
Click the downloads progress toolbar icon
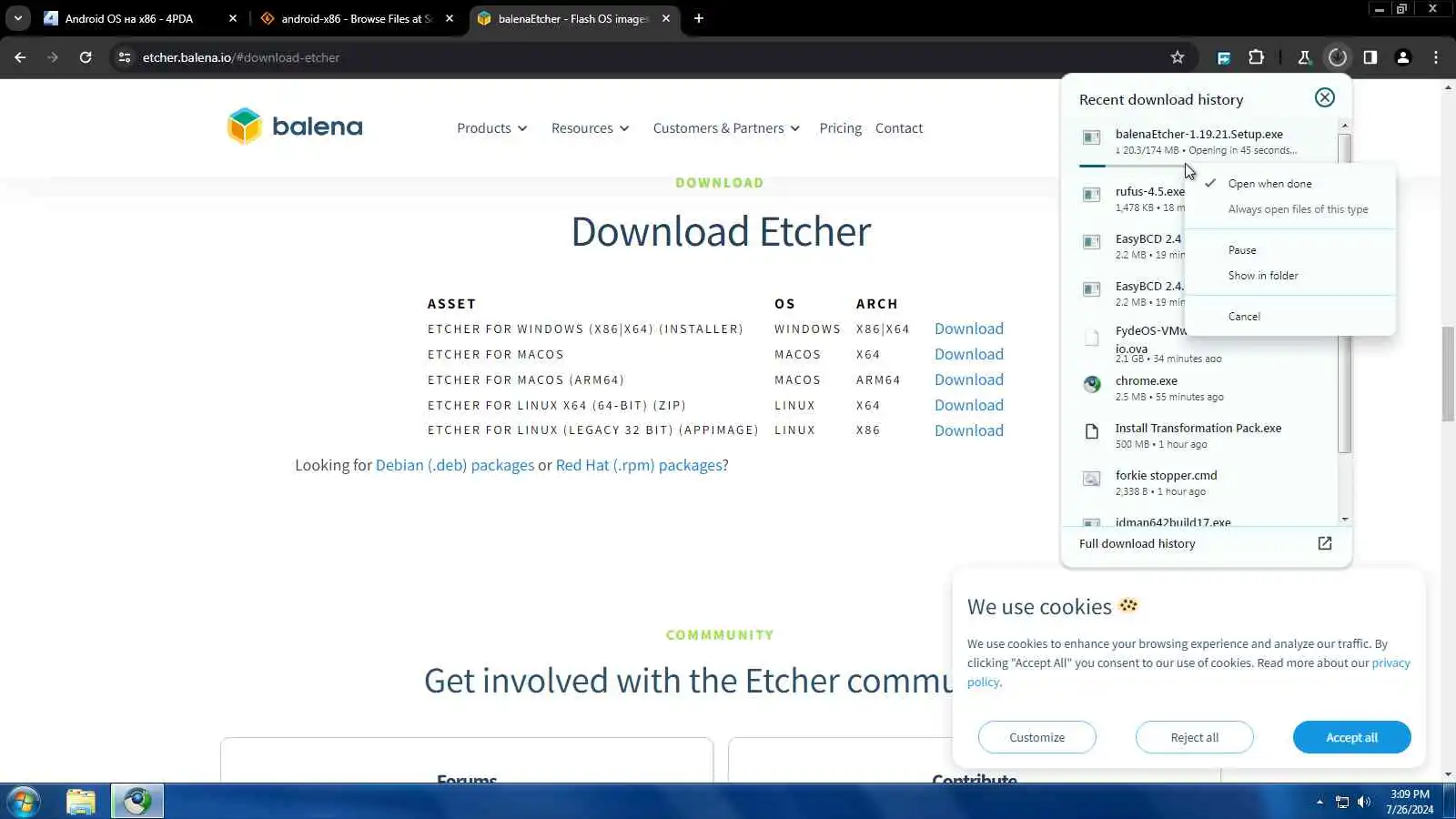[1337, 57]
